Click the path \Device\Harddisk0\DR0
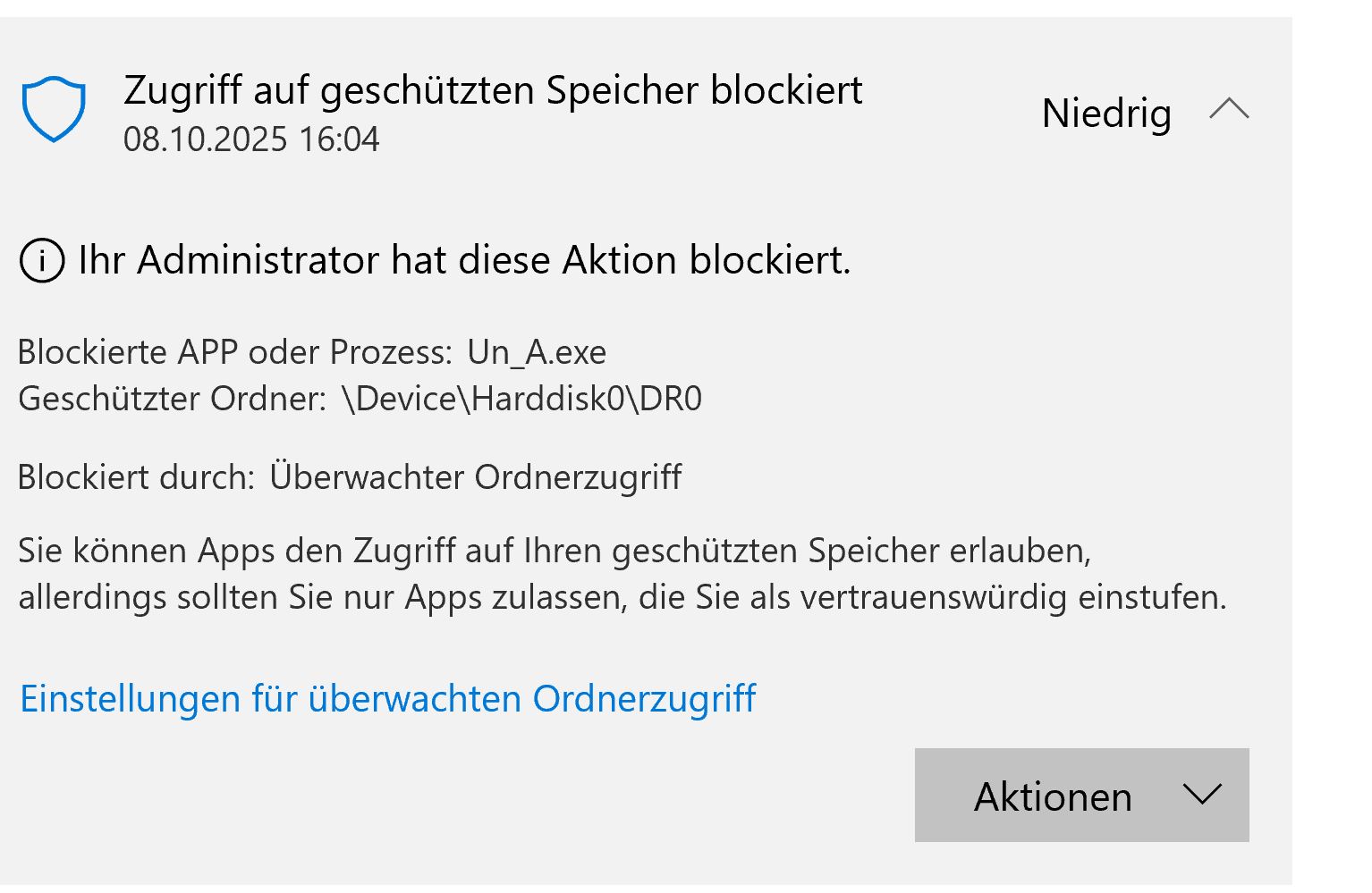The image size is (1372, 893). tap(521, 399)
